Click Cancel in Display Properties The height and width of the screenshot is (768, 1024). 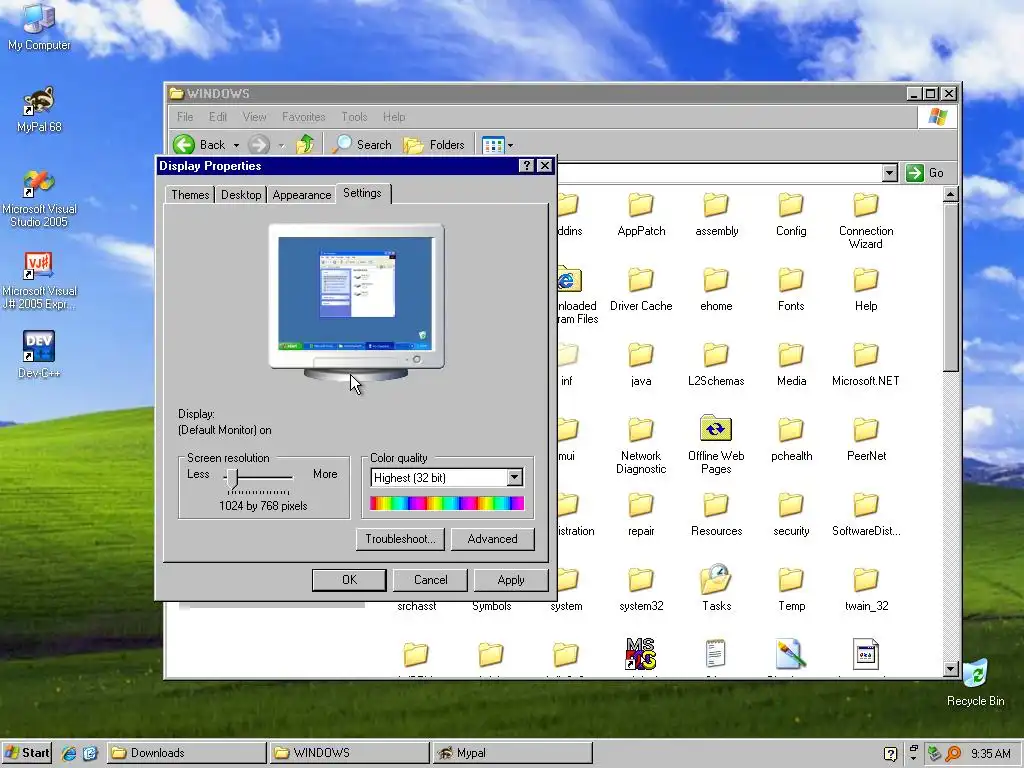[430, 580]
